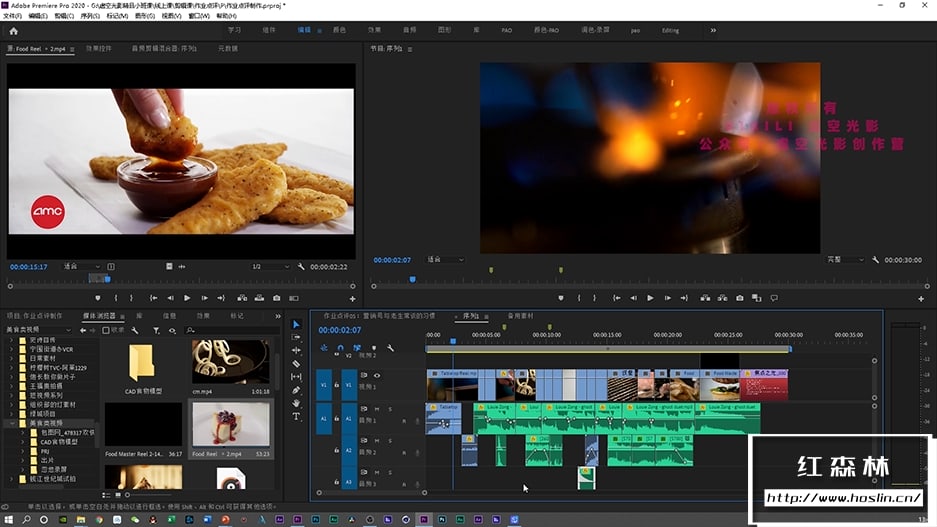The image size is (937, 527).
Task: Click the filter icon in Media Browser
Action: [156, 330]
